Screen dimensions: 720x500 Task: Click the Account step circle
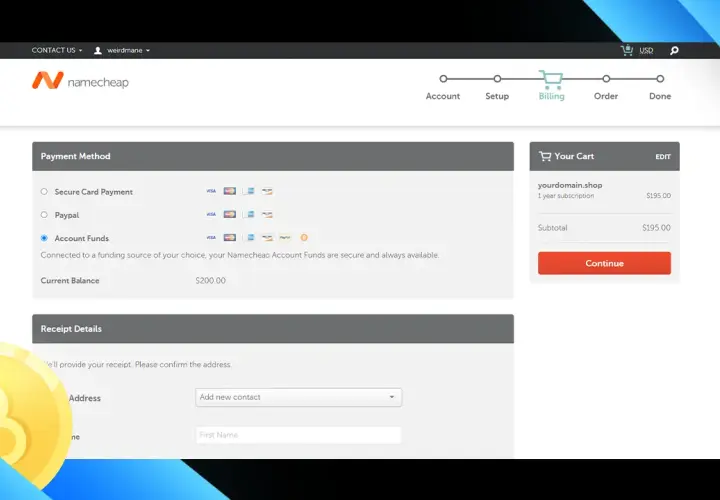pos(443,79)
